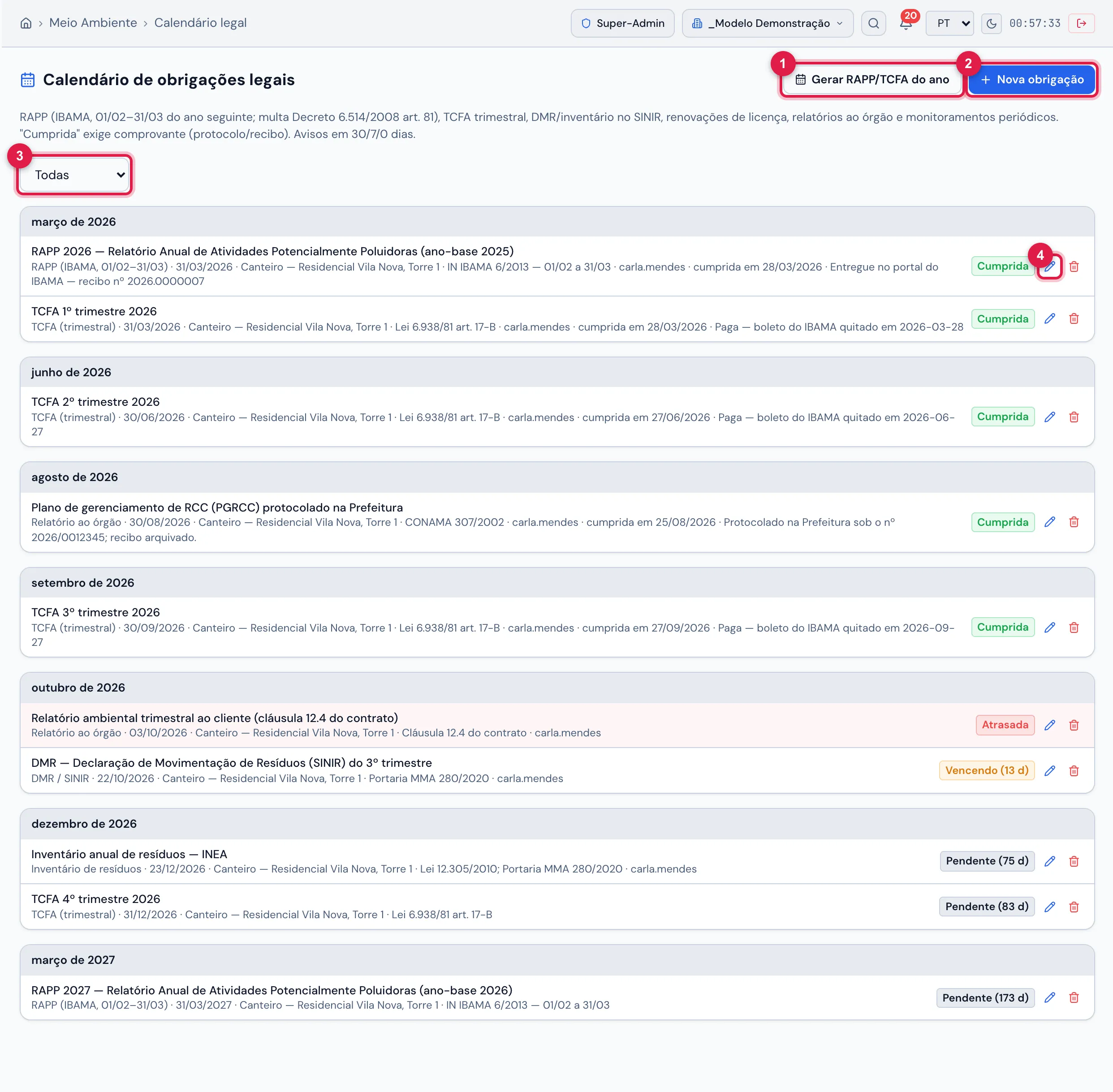Click the Calendário legal breadcrumb

pyautogui.click(x=200, y=23)
